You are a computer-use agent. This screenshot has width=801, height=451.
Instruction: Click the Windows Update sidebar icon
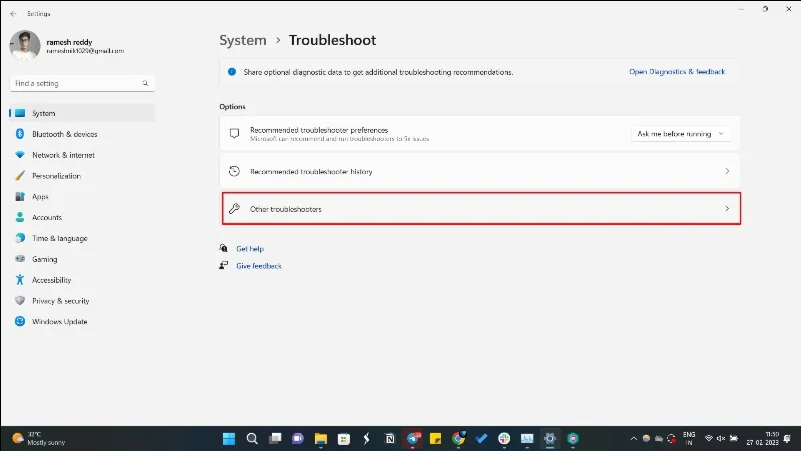click(x=20, y=321)
